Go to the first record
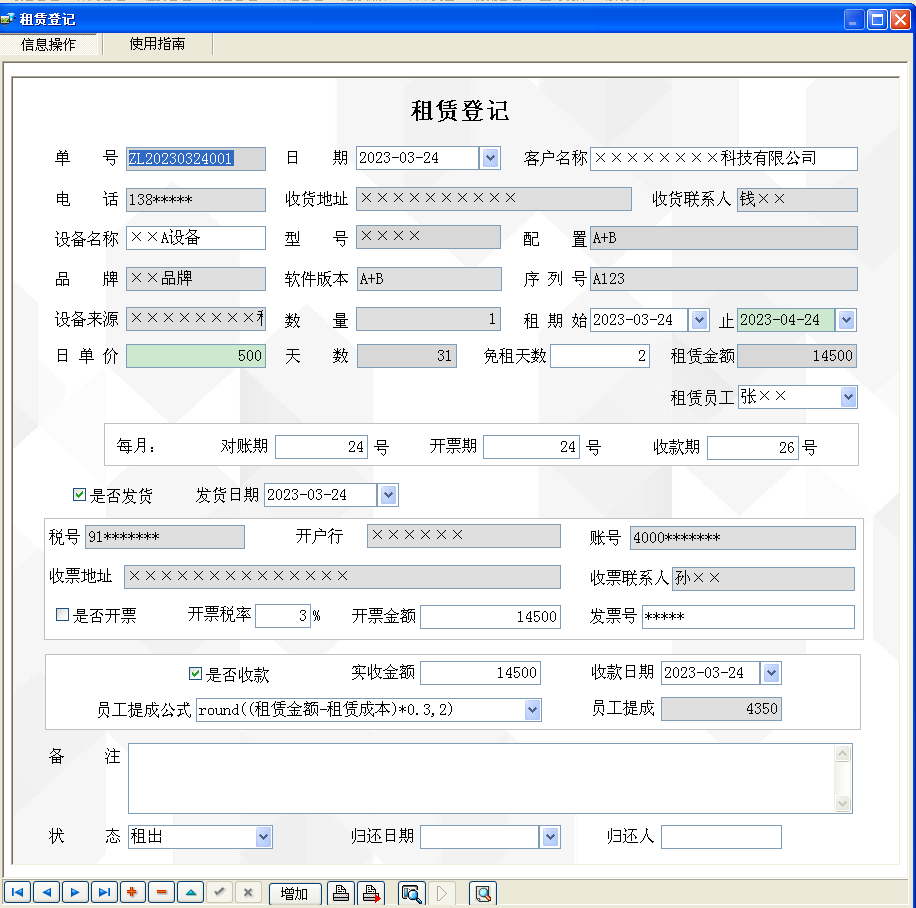Viewport: 916px width, 908px height. [17, 892]
